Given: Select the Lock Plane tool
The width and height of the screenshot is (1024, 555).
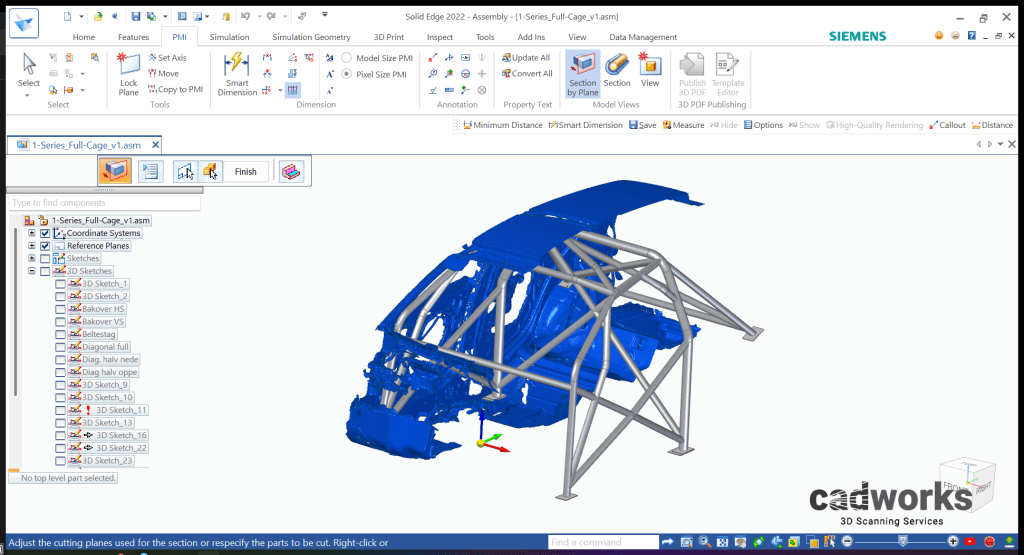Looking at the screenshot, I should [x=129, y=75].
